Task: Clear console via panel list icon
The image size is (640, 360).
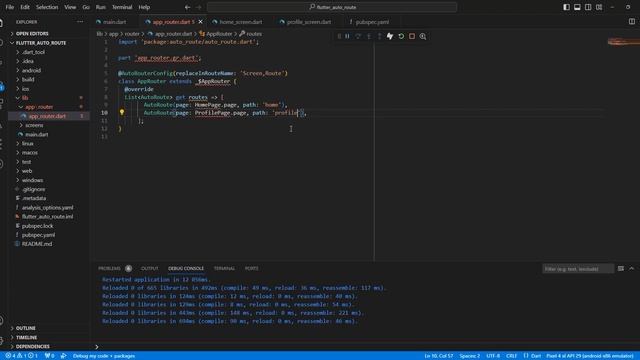Action: [x=621, y=269]
